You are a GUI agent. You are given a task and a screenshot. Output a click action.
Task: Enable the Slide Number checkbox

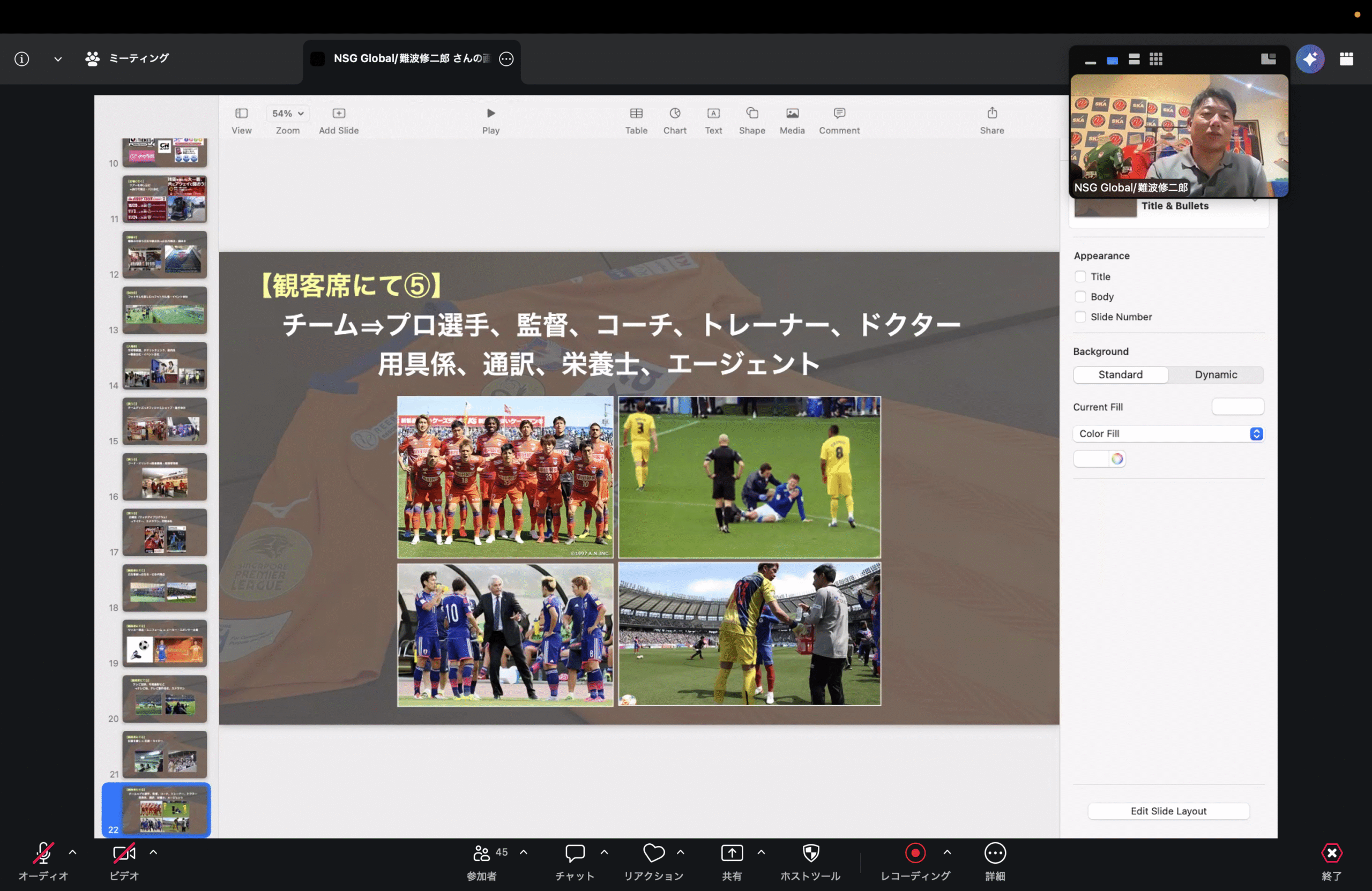pyautogui.click(x=1080, y=317)
